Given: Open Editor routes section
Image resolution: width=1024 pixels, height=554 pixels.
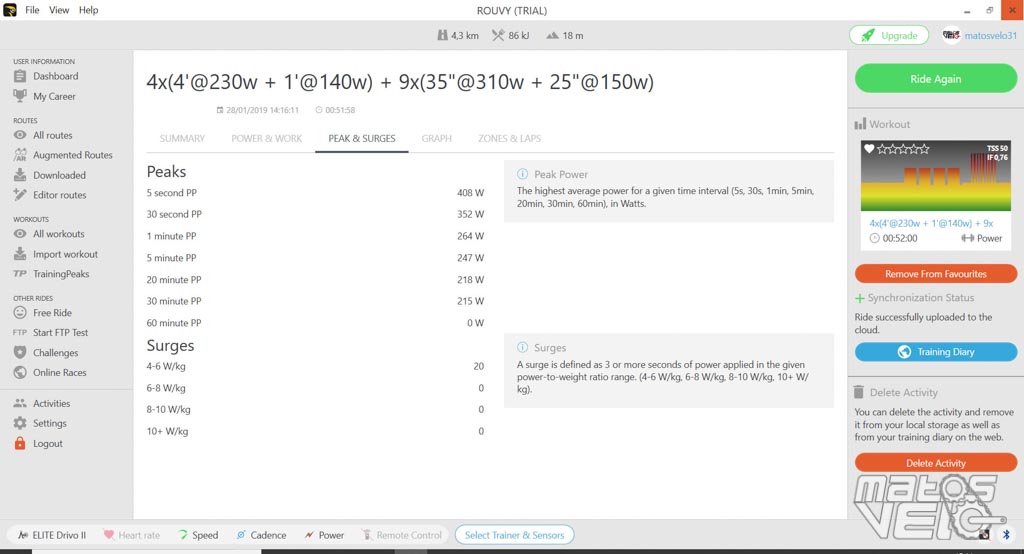Looking at the screenshot, I should [x=50, y=195].
